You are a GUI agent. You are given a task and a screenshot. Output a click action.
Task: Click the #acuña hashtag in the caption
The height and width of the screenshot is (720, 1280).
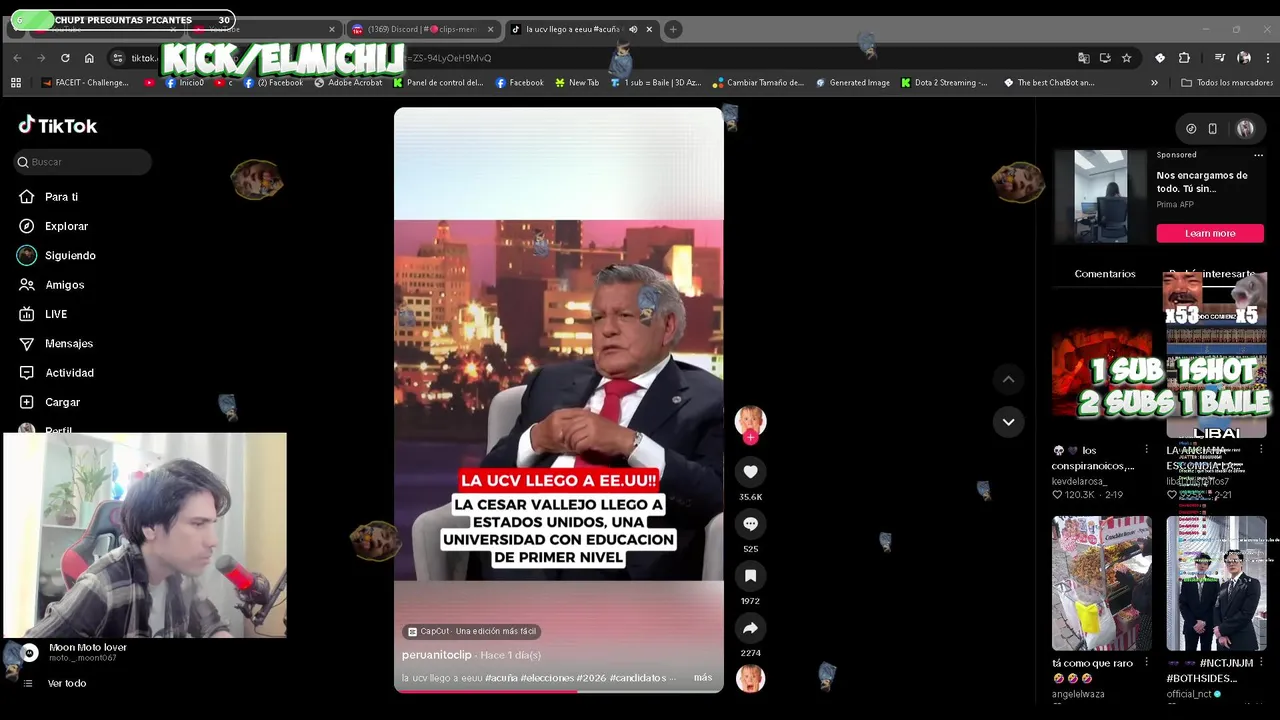(x=503, y=678)
